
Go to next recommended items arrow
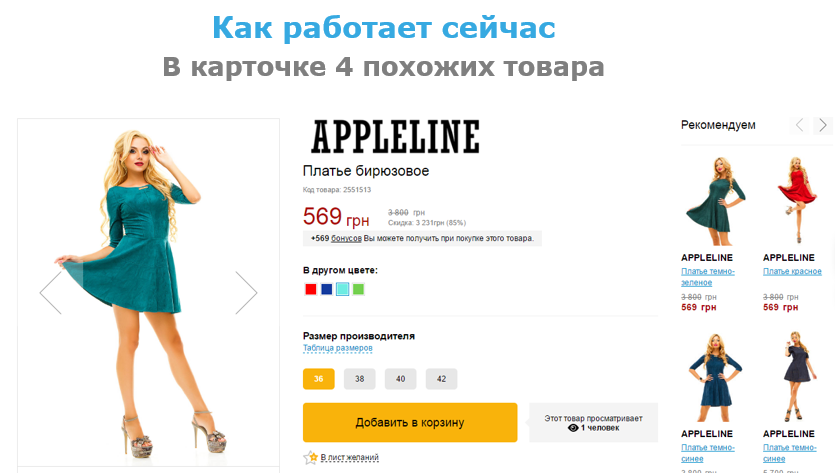click(x=823, y=125)
